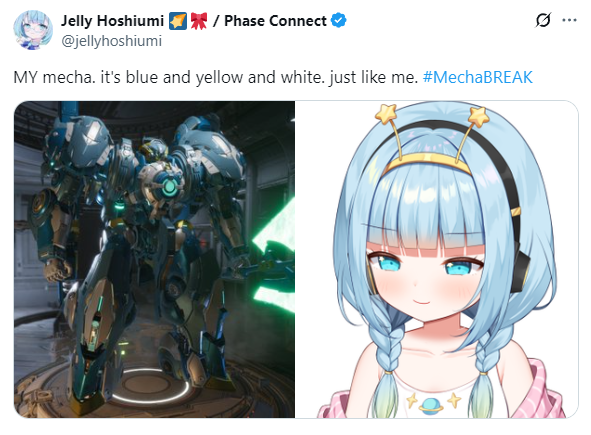Open the mecha screenshot image

pyautogui.click(x=154, y=259)
